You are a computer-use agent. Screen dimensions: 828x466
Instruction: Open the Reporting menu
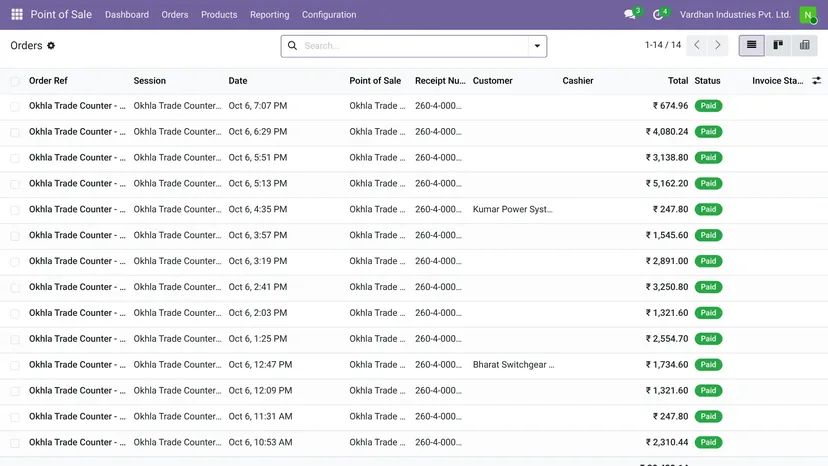click(269, 15)
